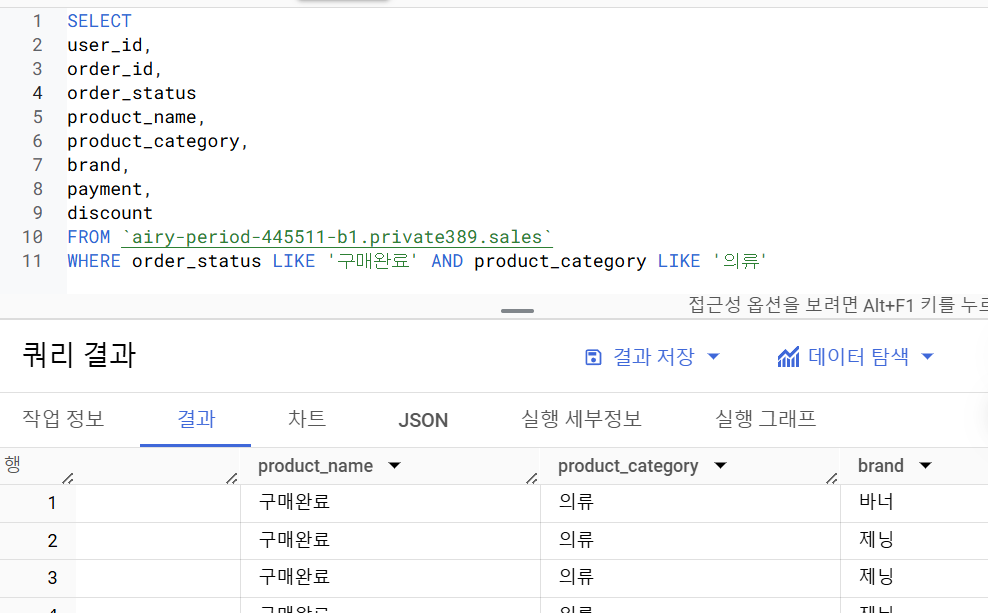
Task: Click the '구매완료' string literal in the query
Action: [x=372, y=261]
